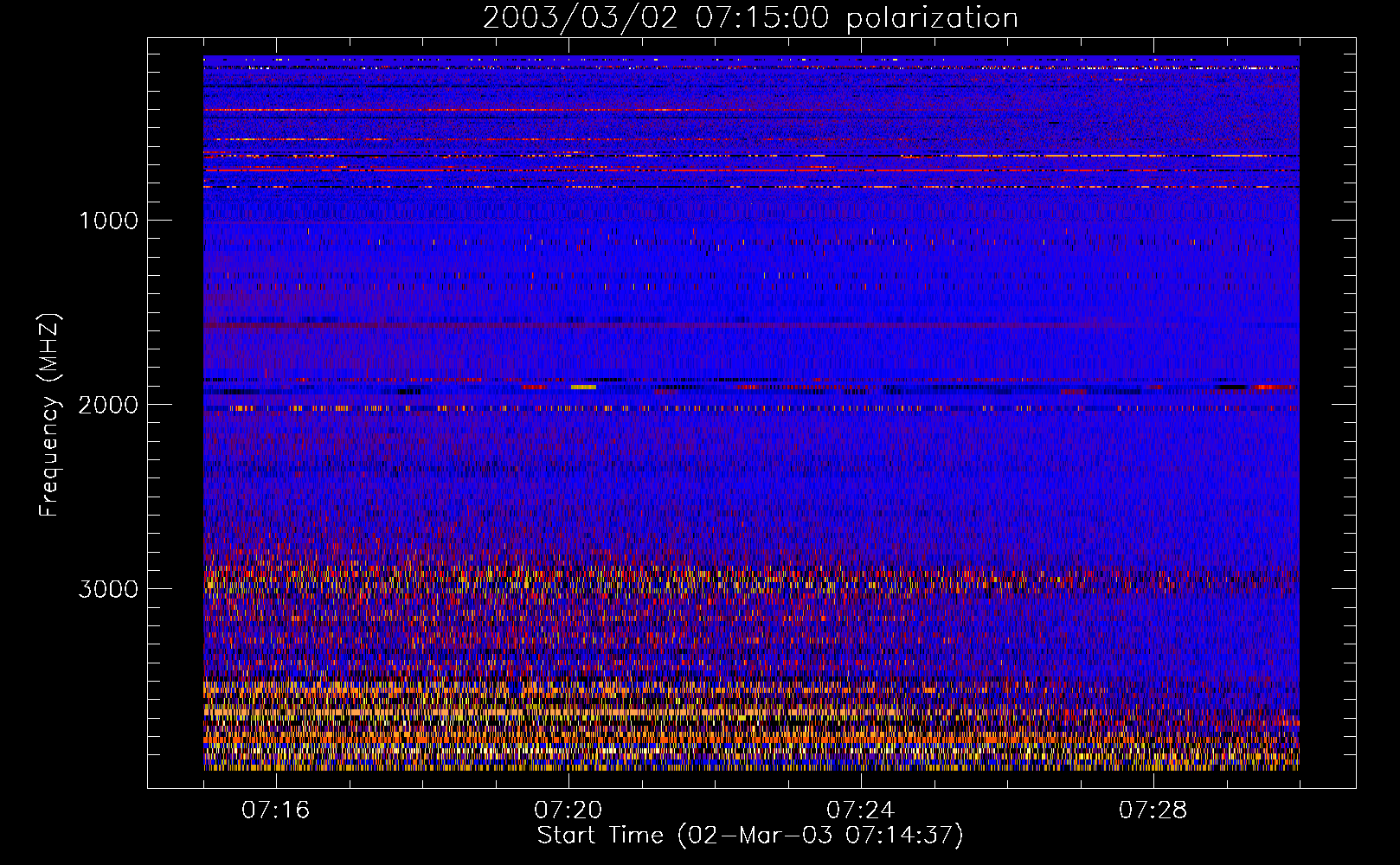This screenshot has width=1400, height=865.
Task: Click the "Frequency (MHZ)" axis label
Action: pos(49,415)
